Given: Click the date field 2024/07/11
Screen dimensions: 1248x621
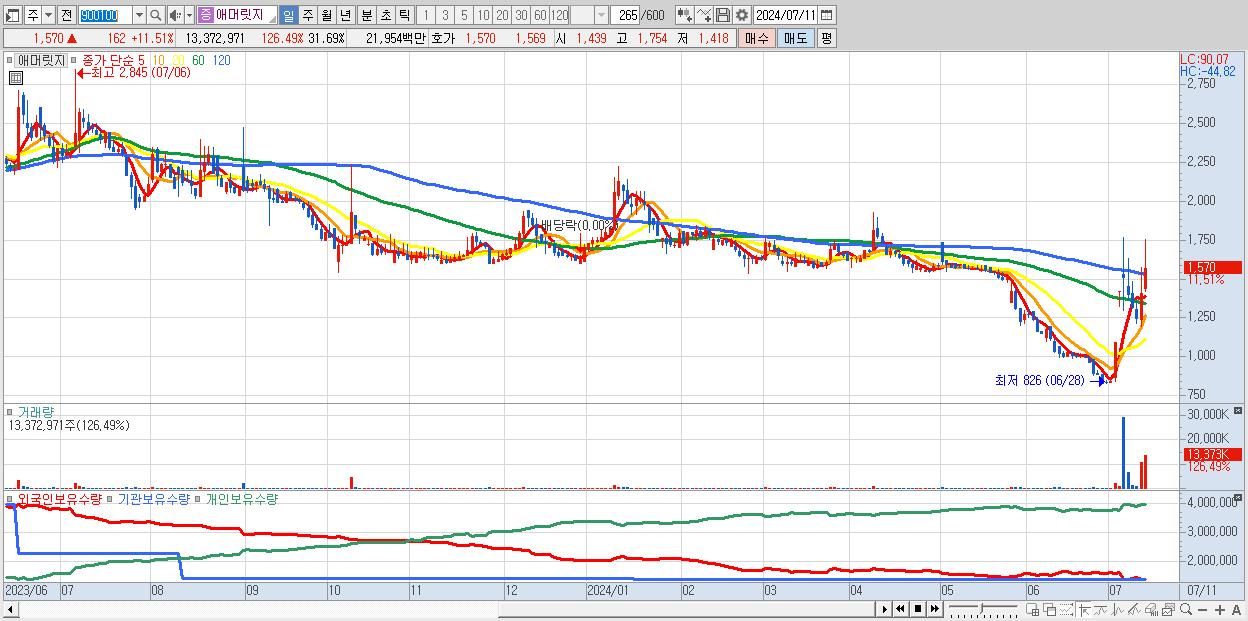Looking at the screenshot, I should point(786,16).
